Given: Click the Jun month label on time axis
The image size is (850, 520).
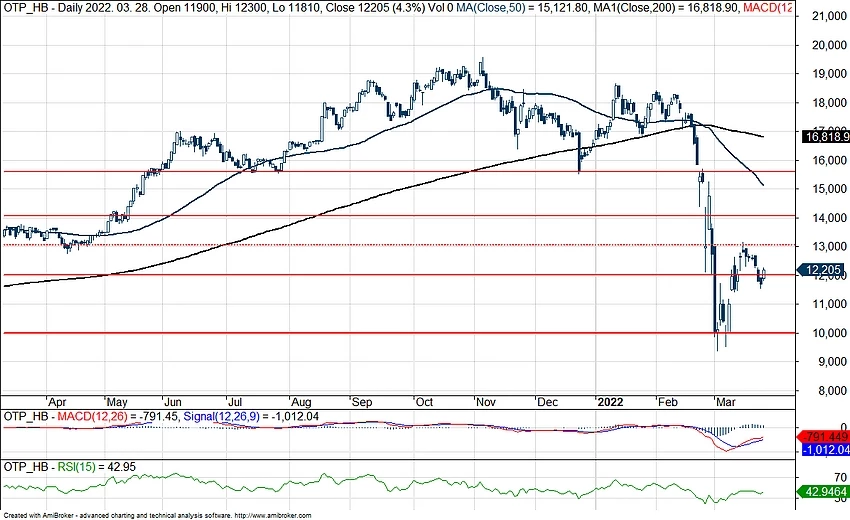Looking at the screenshot, I should 172,402.
